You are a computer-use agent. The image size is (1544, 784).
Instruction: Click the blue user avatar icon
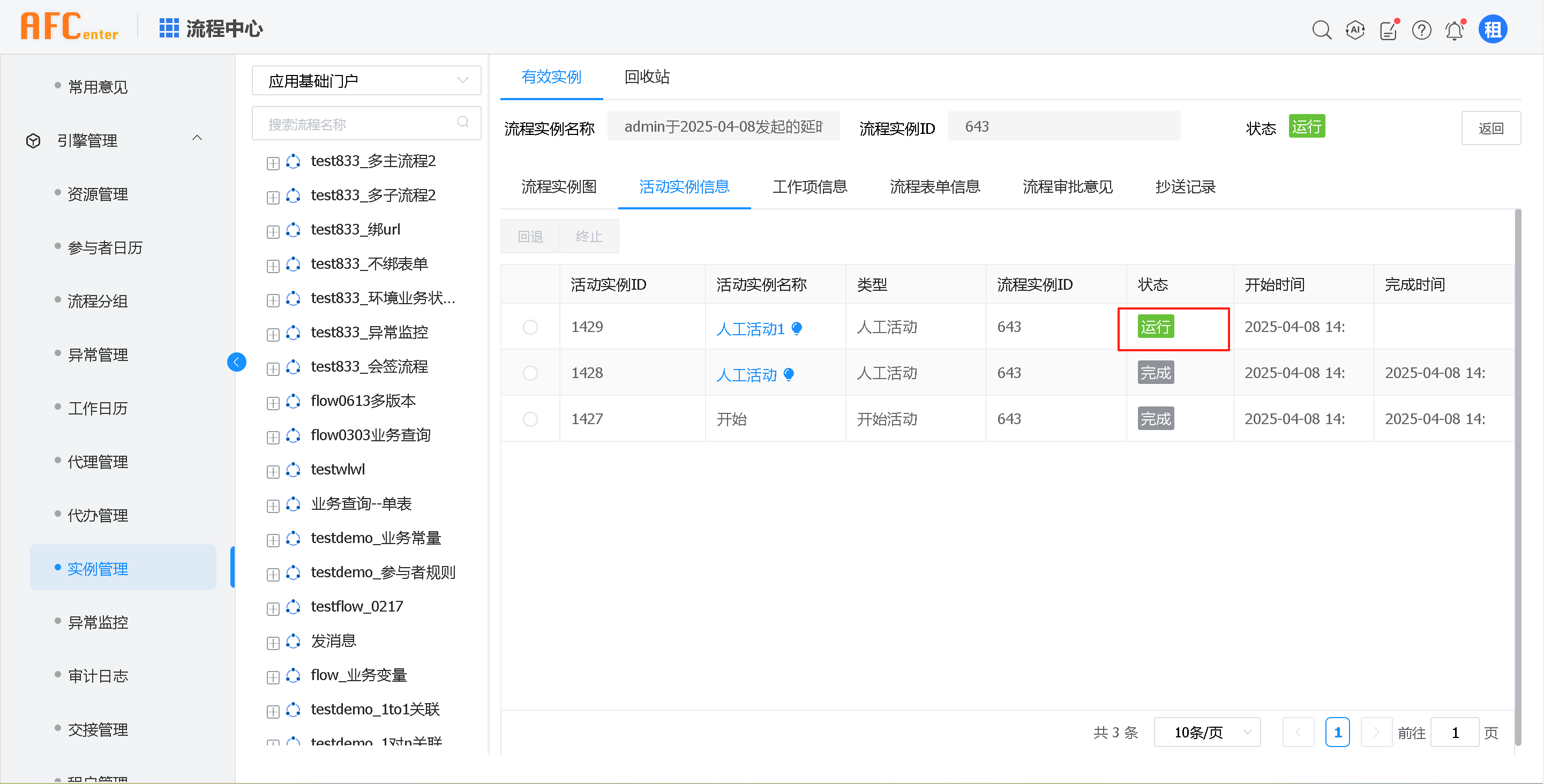tap(1493, 29)
